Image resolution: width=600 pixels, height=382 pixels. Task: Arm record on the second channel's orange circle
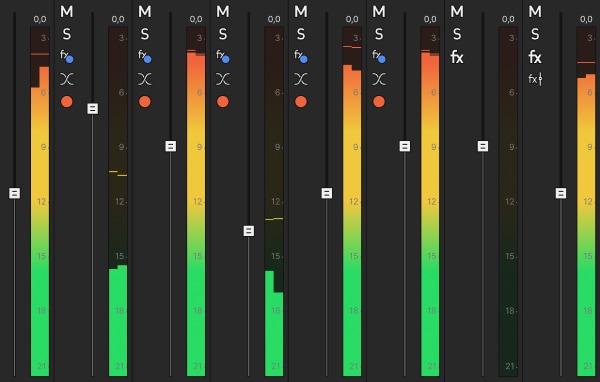coord(145,102)
